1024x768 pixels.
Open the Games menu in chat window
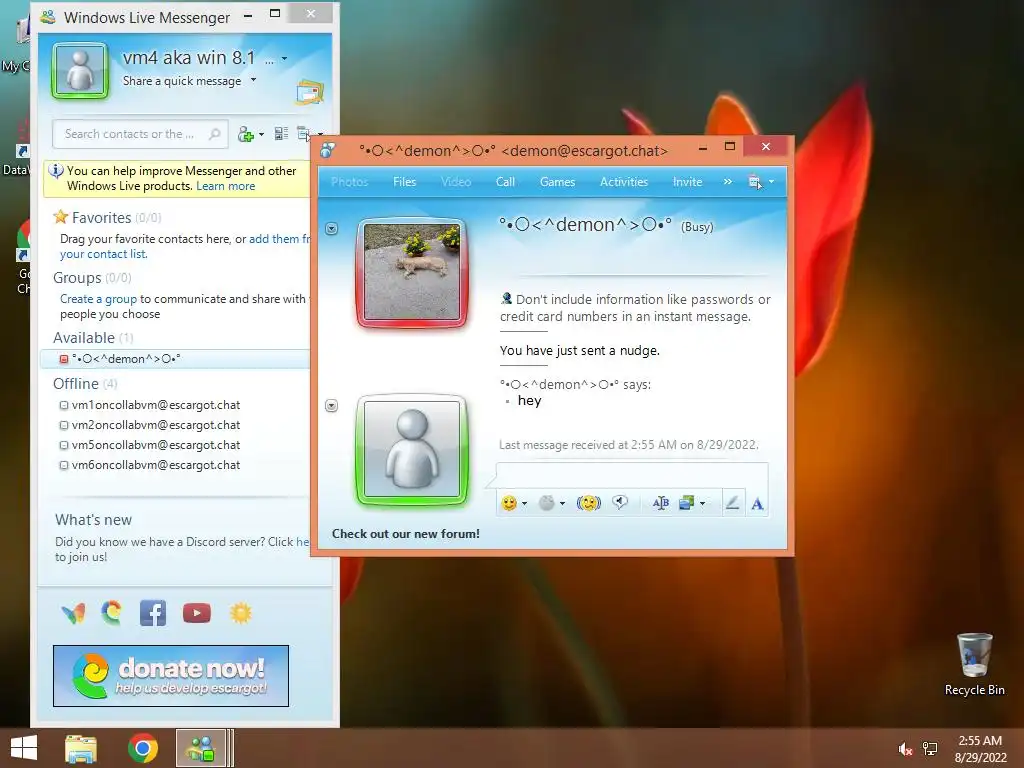click(x=557, y=182)
